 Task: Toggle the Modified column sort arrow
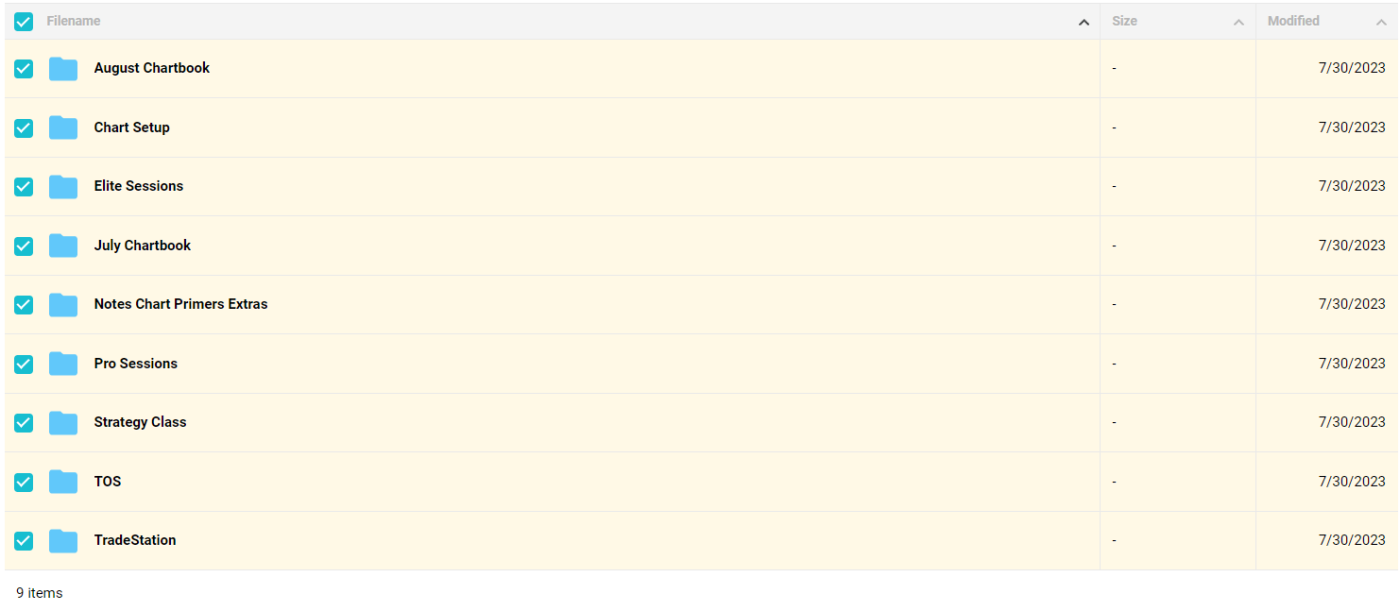pyautogui.click(x=1381, y=22)
